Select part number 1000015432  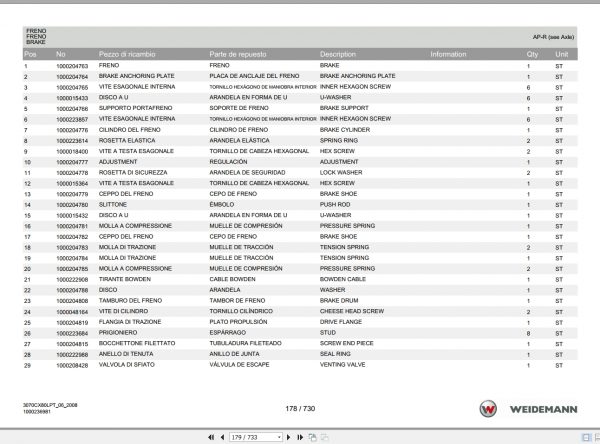(x=72, y=216)
